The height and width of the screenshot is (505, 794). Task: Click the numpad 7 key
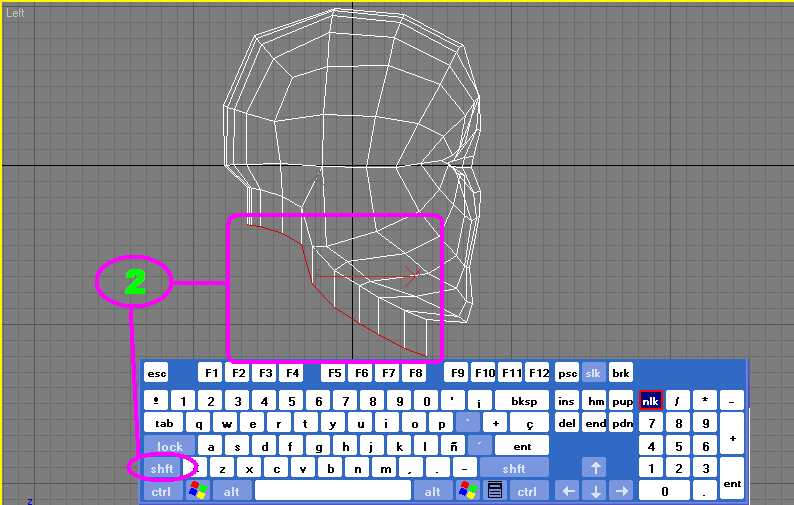coord(651,423)
